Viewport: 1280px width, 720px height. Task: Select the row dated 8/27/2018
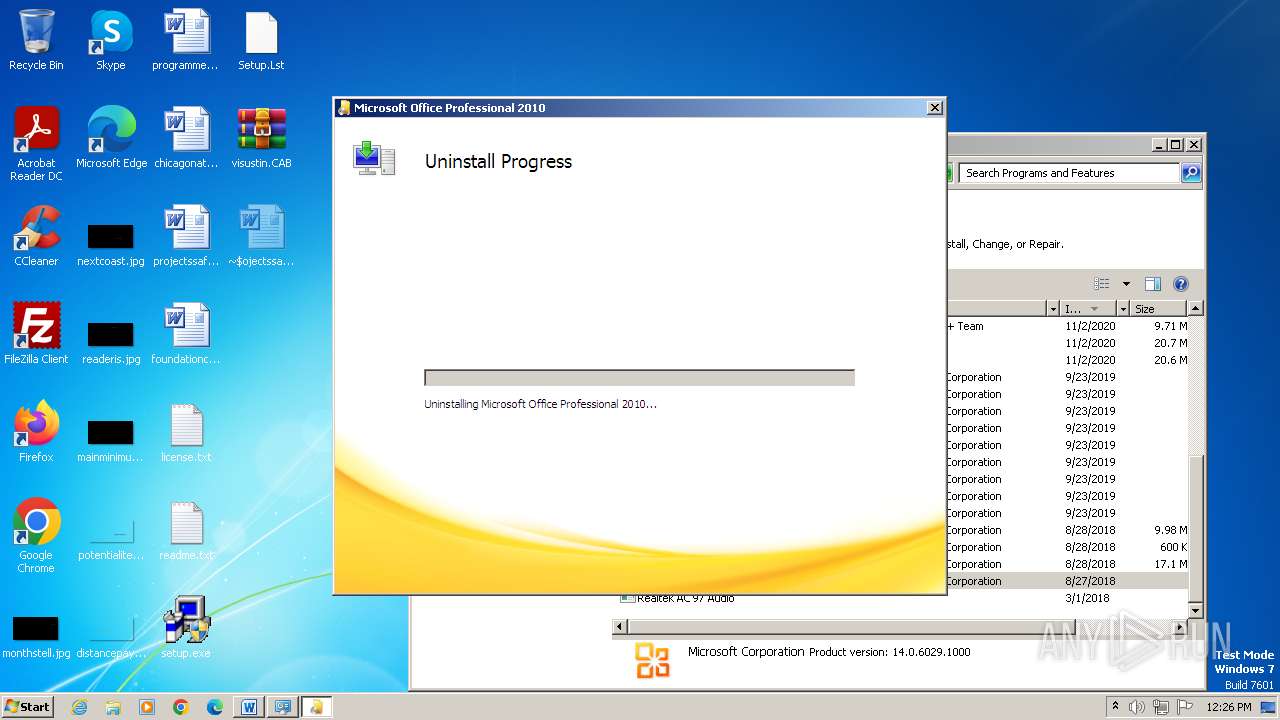click(x=1067, y=581)
